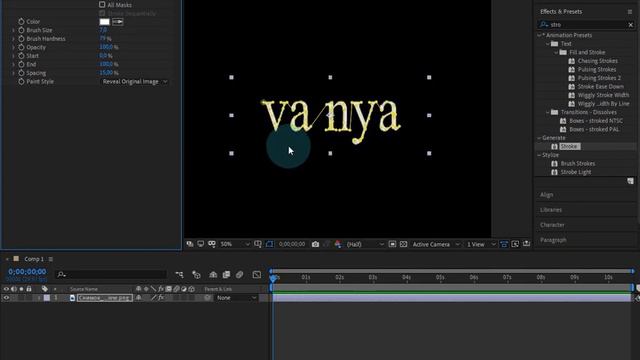Toggle the Spacing stopwatch

coord(21,73)
